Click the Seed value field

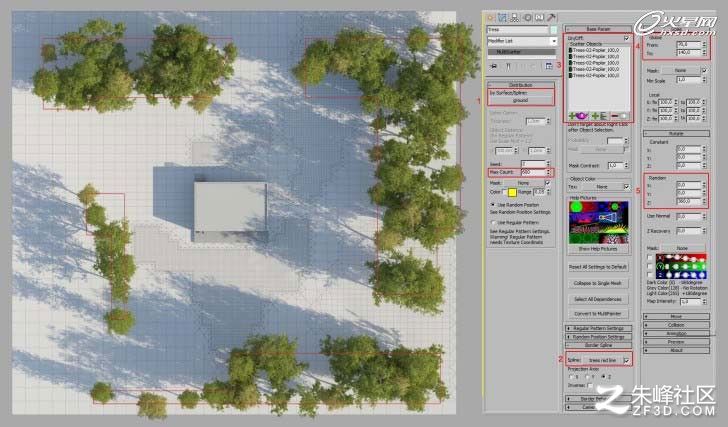click(x=533, y=164)
